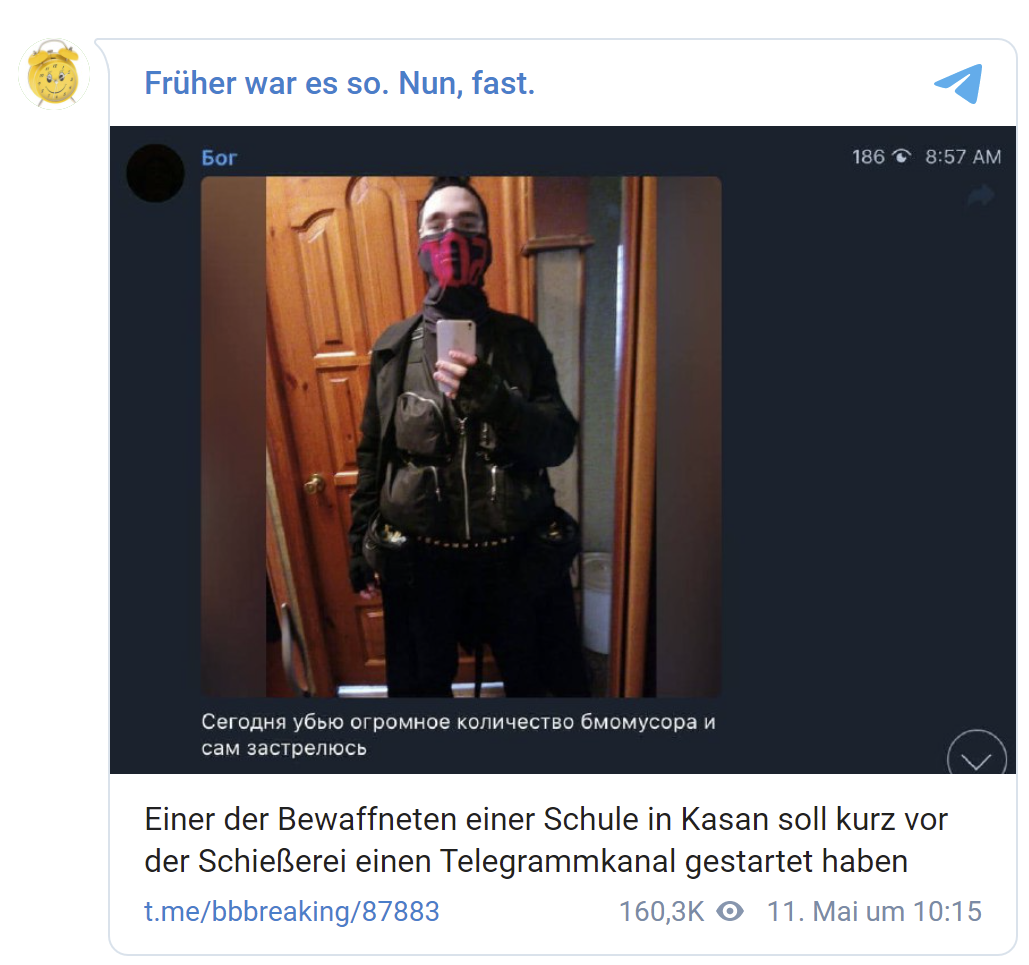This screenshot has height=965, width=1029.
Task: Select the Russian caption under the photo
Action: point(458,735)
